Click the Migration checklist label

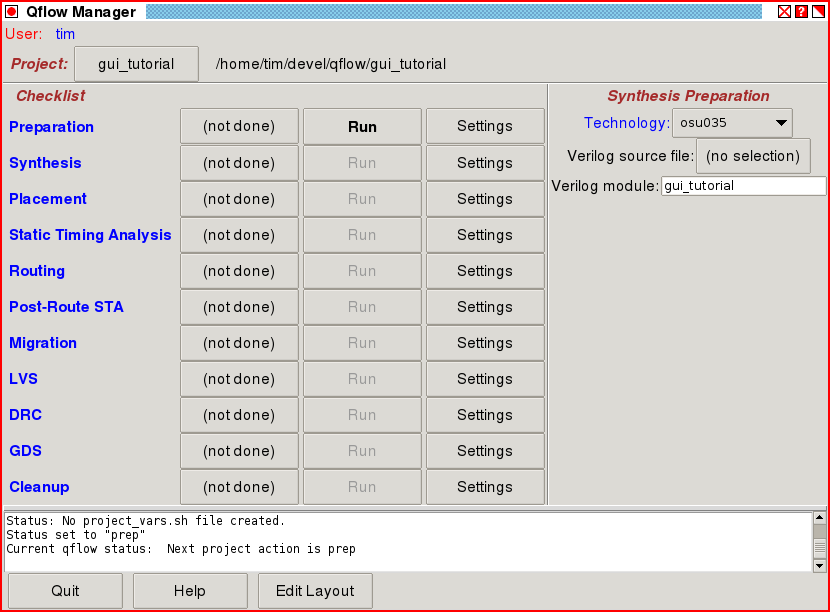(x=43, y=343)
